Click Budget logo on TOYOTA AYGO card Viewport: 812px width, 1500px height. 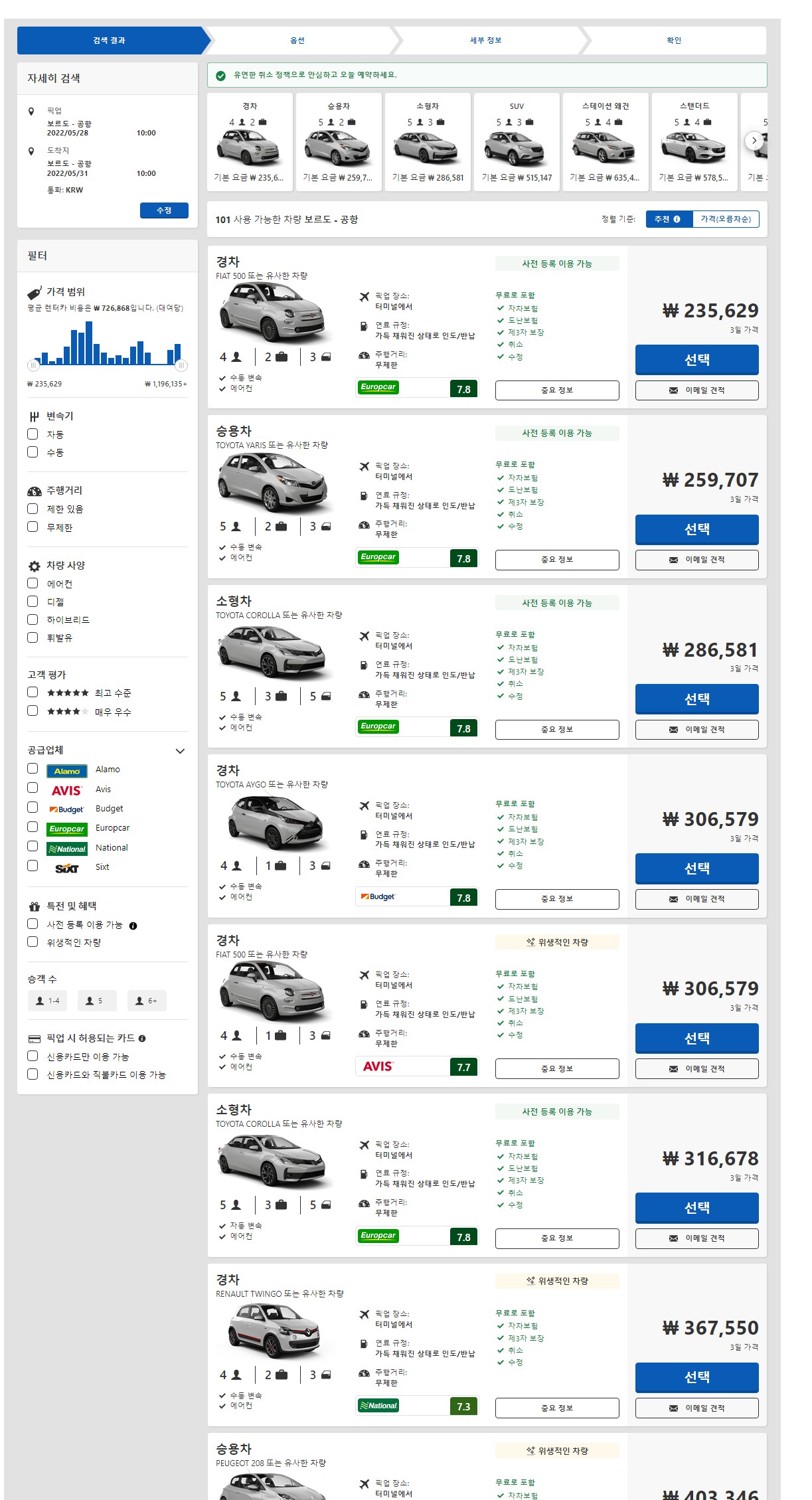[378, 897]
